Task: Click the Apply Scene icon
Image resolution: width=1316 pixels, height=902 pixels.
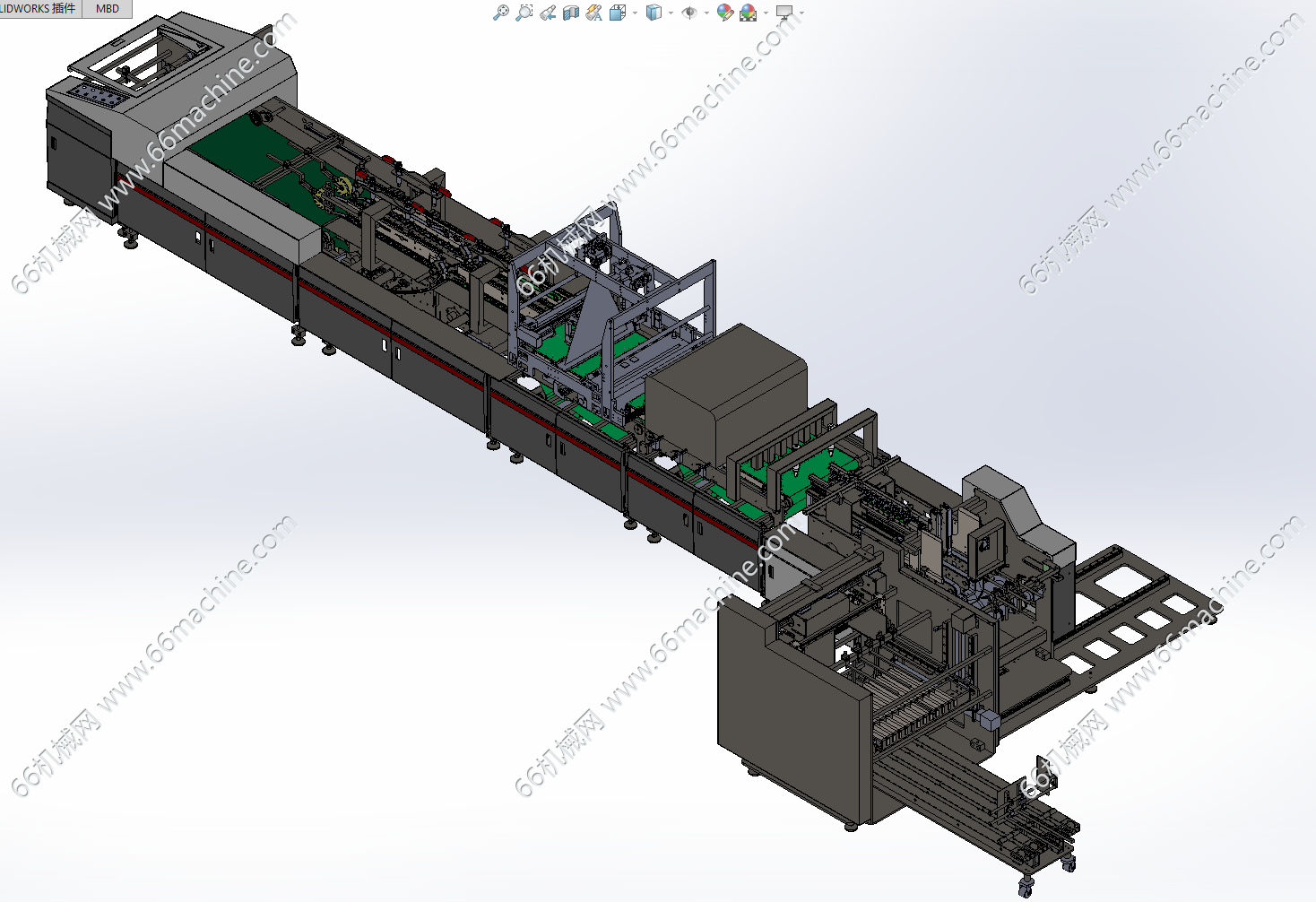Action: [x=748, y=13]
